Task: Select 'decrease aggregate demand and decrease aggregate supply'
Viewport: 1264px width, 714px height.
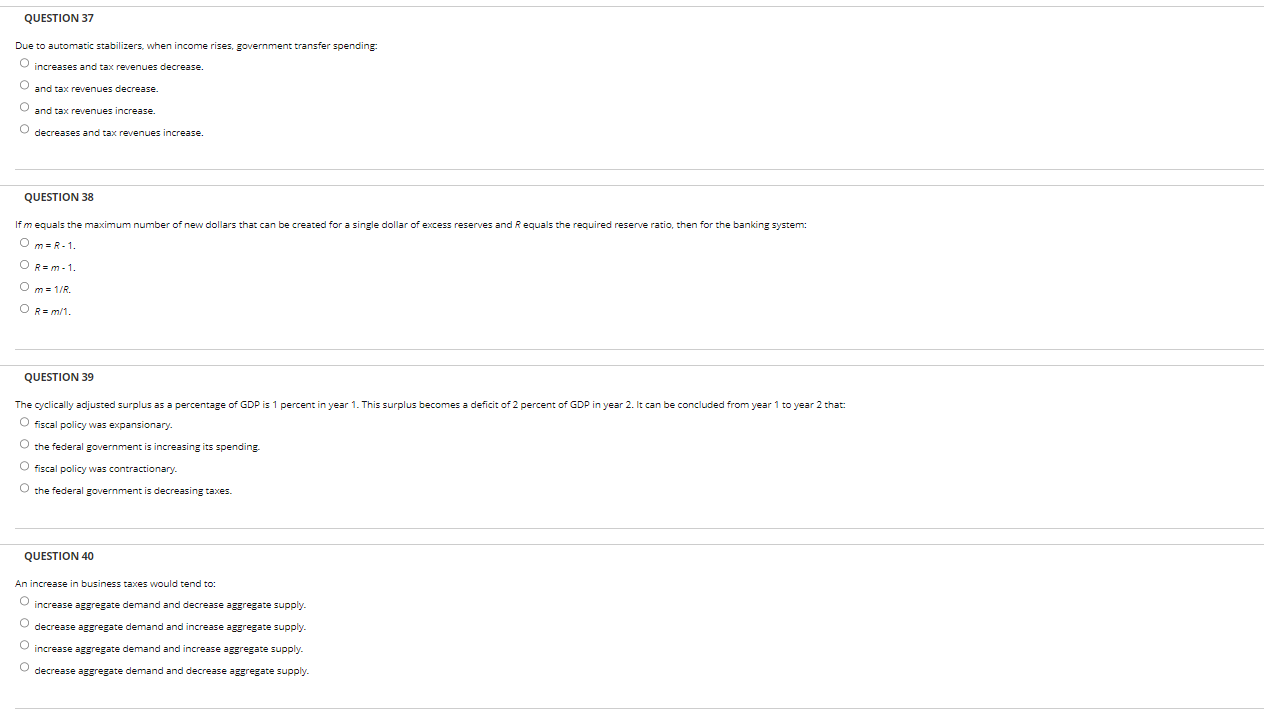Action: tap(23, 668)
